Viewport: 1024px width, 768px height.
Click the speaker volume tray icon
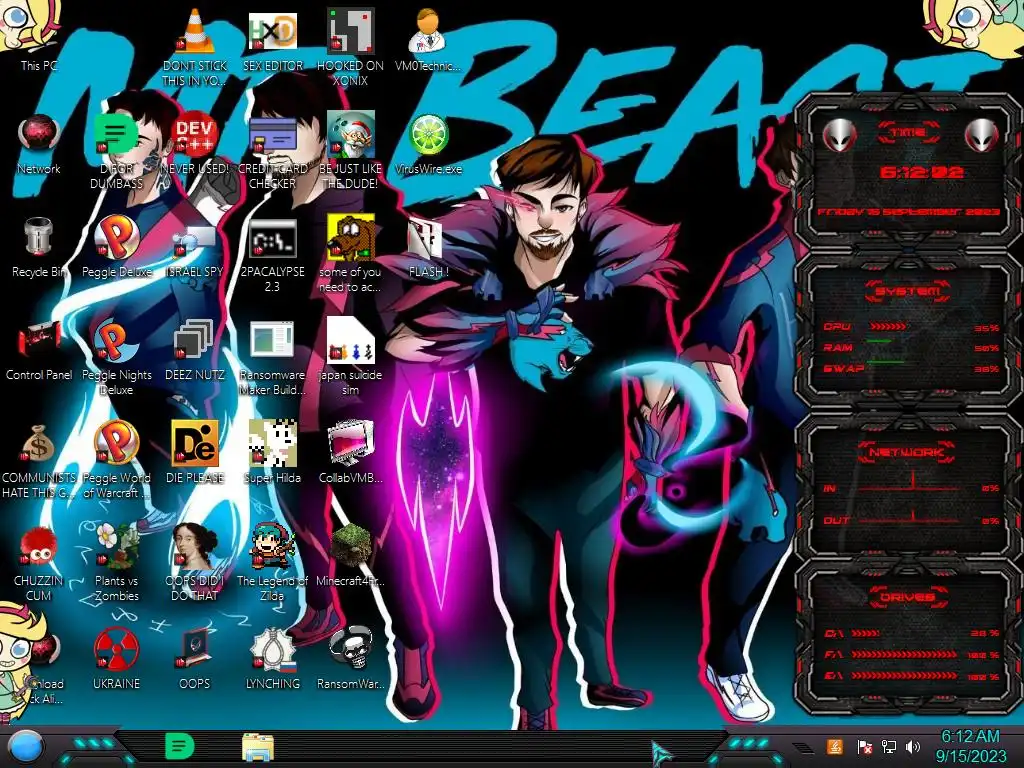(913, 746)
